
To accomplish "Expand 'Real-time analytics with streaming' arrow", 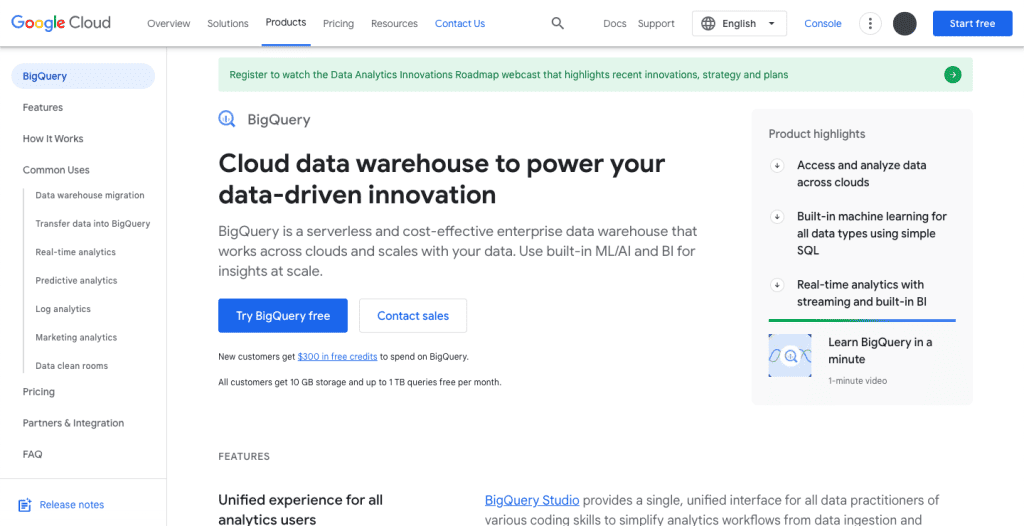I will tap(777, 285).
